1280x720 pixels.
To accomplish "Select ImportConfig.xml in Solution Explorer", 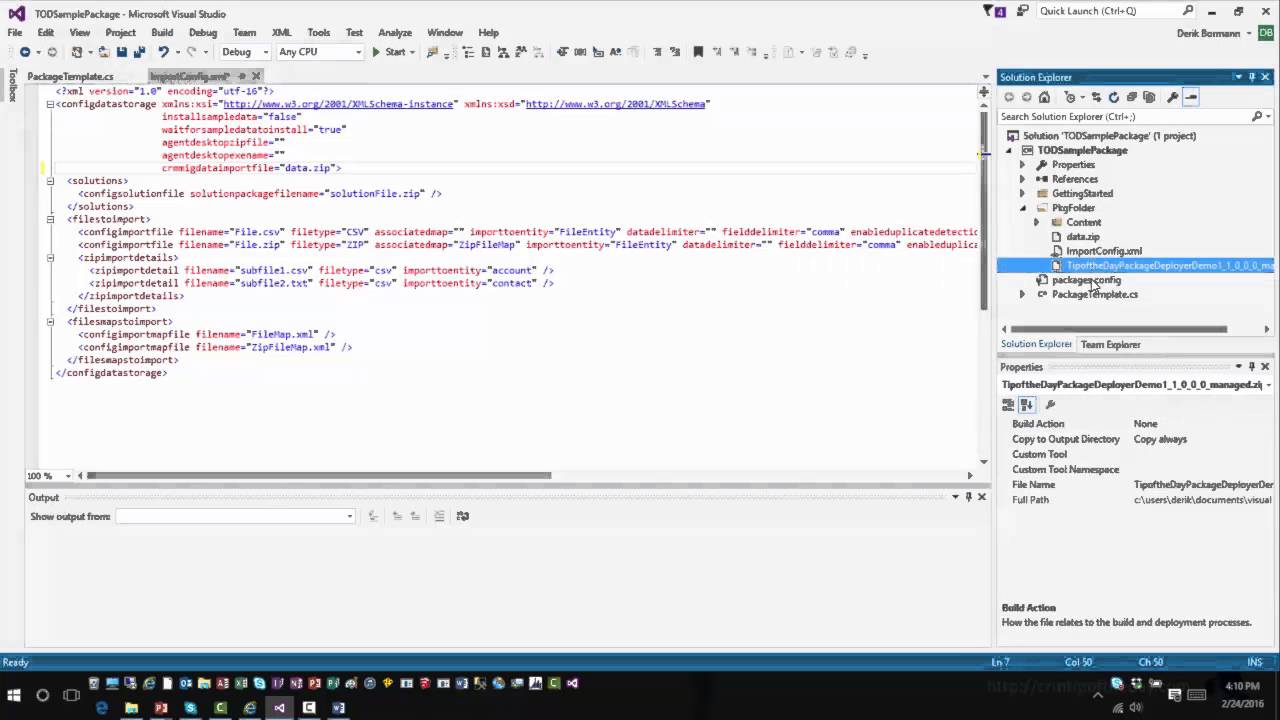I will [1104, 251].
